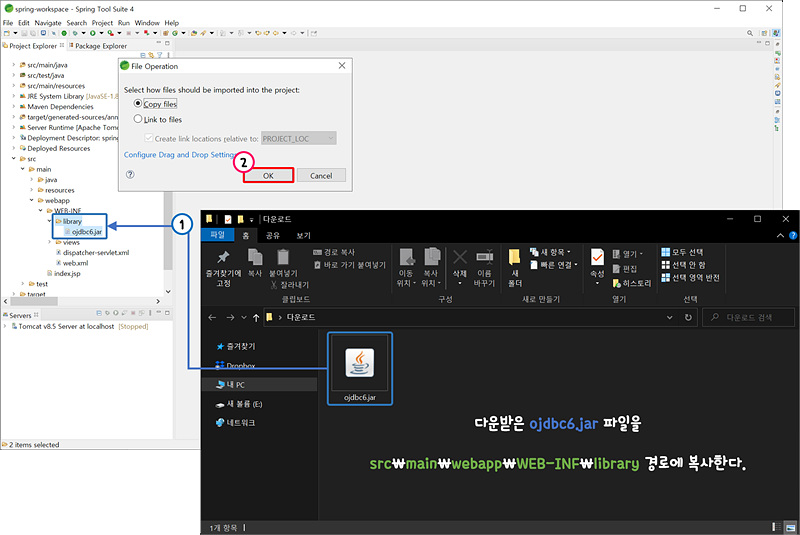Viewport: 800px width, 535px height.
Task: Click the 다운로드 검색 search box
Action: tap(748, 317)
